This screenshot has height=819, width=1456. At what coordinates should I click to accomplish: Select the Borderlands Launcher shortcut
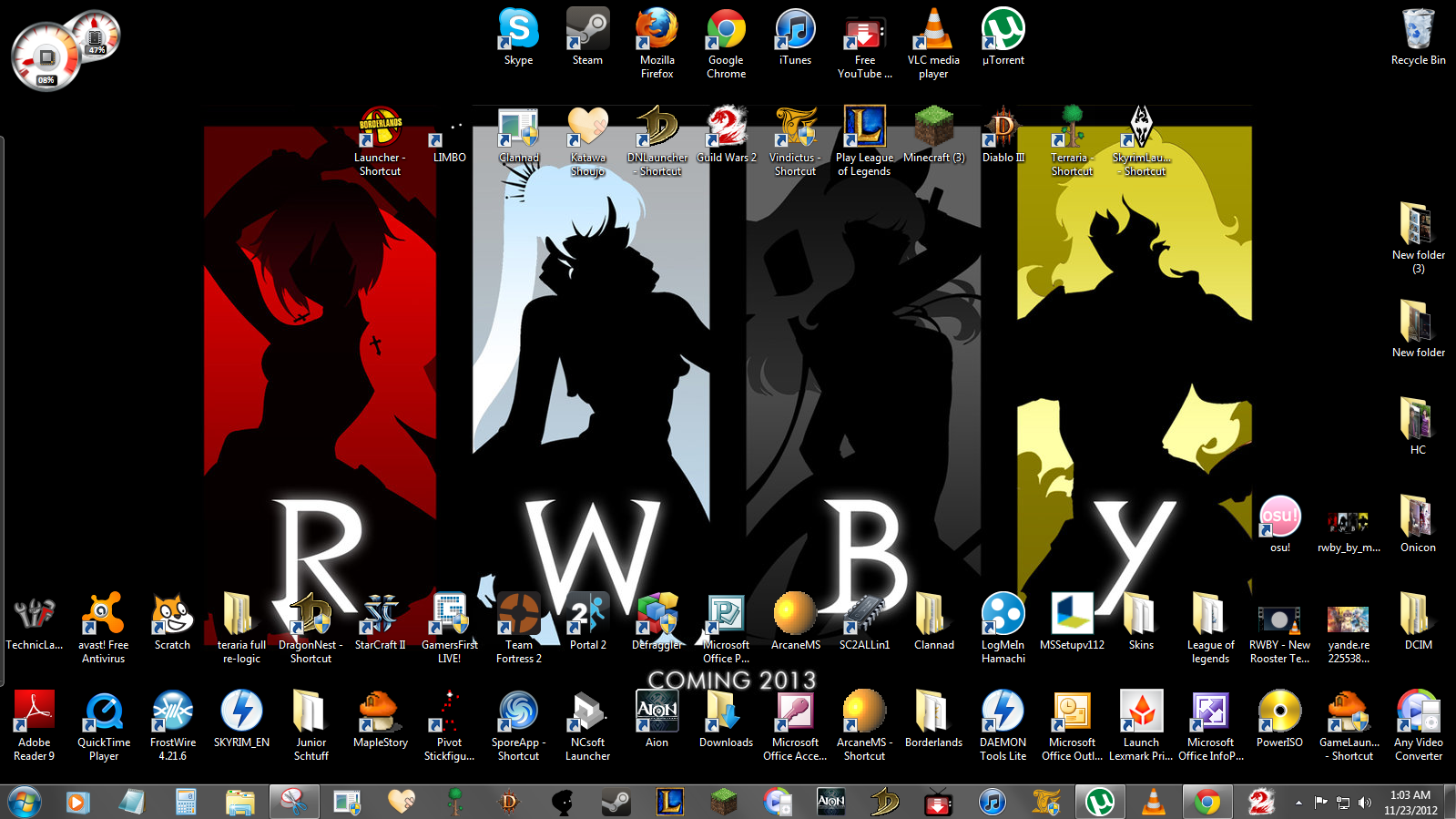click(x=380, y=141)
